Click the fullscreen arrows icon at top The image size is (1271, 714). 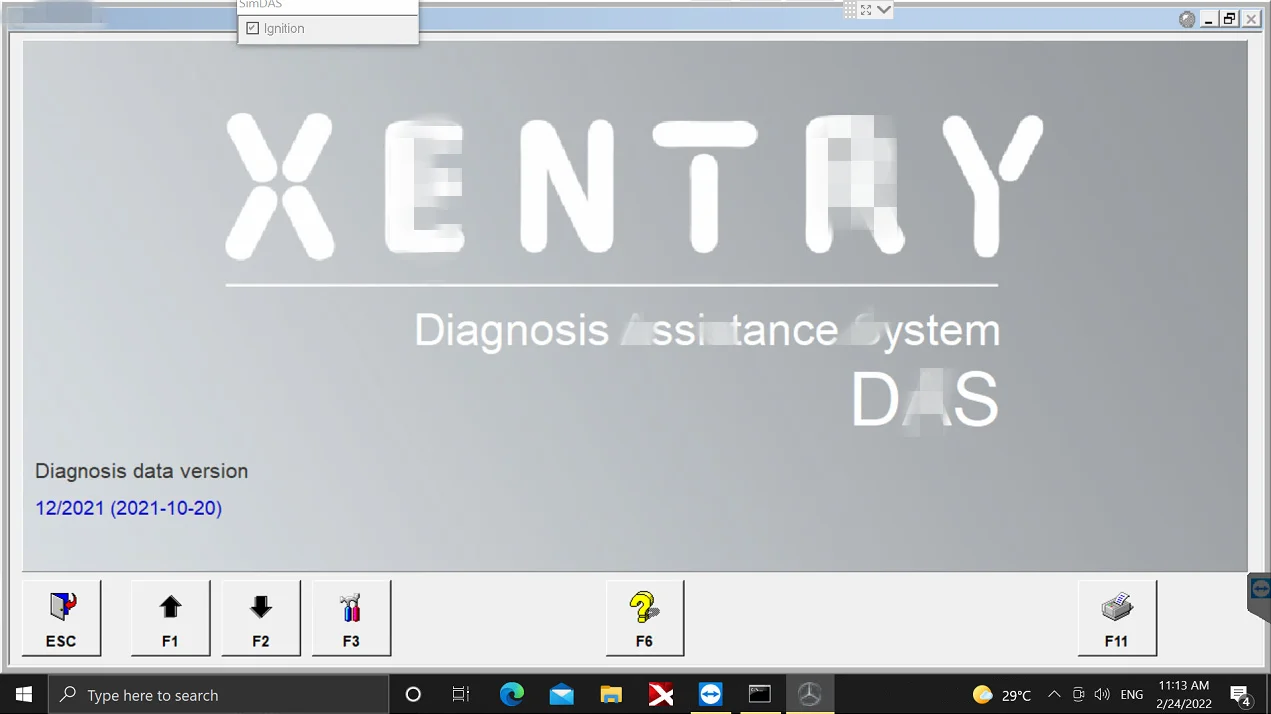point(866,10)
